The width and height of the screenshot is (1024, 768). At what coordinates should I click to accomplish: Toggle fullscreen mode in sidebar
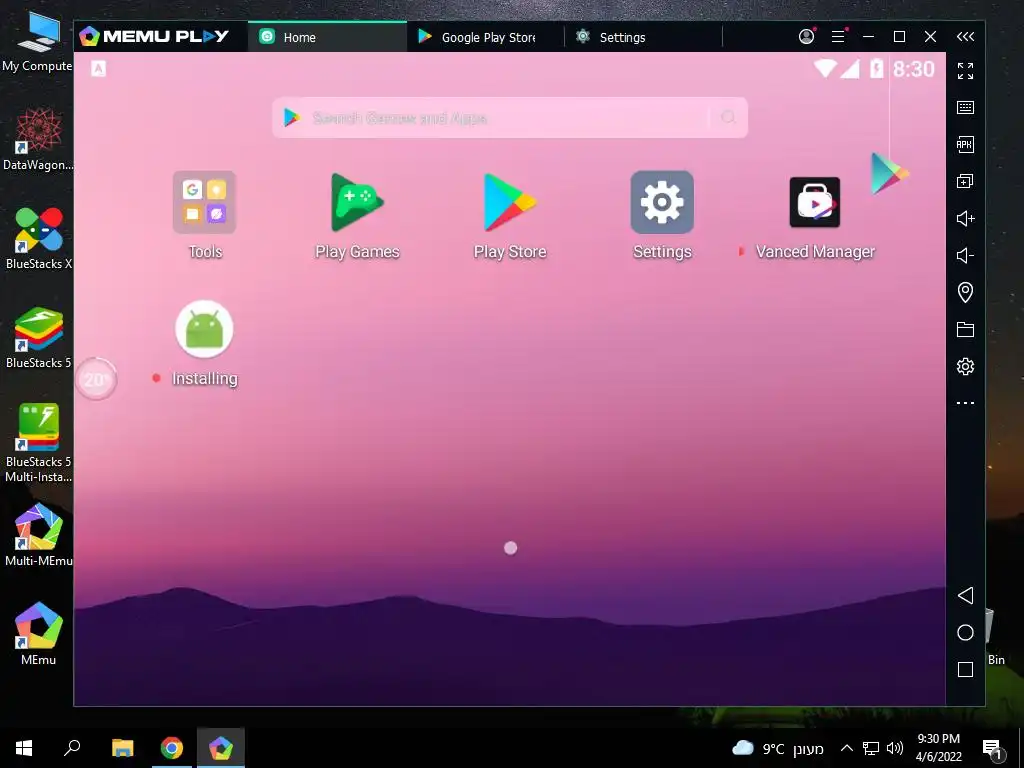pyautogui.click(x=965, y=71)
